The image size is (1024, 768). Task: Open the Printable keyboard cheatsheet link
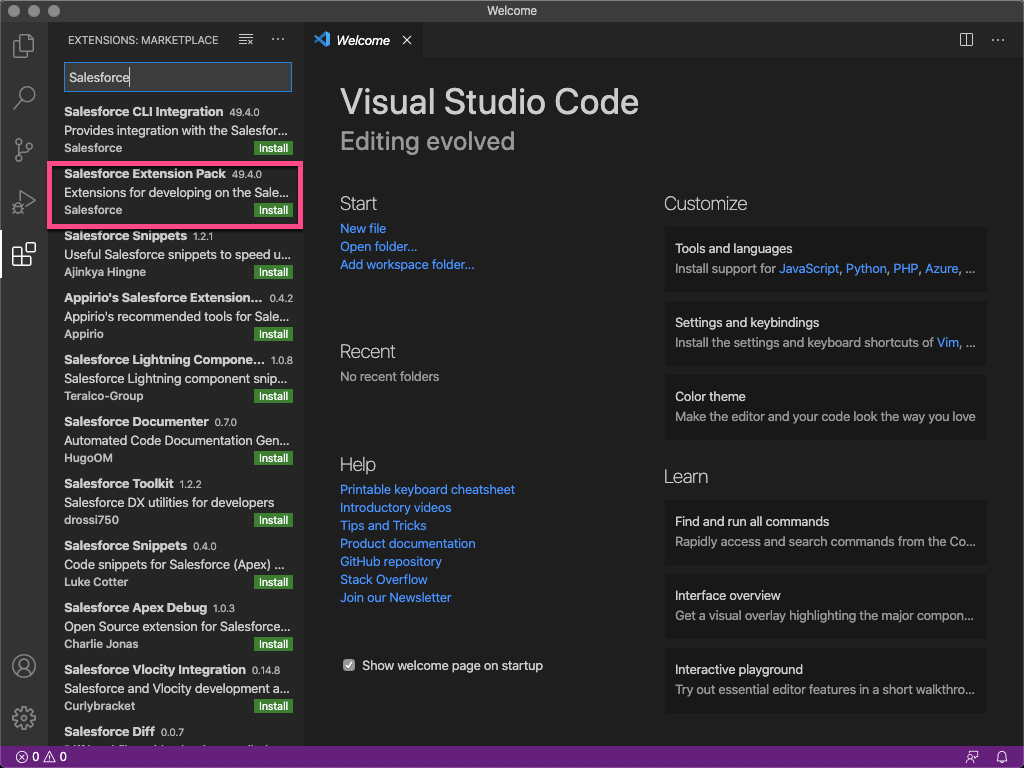[427, 490]
